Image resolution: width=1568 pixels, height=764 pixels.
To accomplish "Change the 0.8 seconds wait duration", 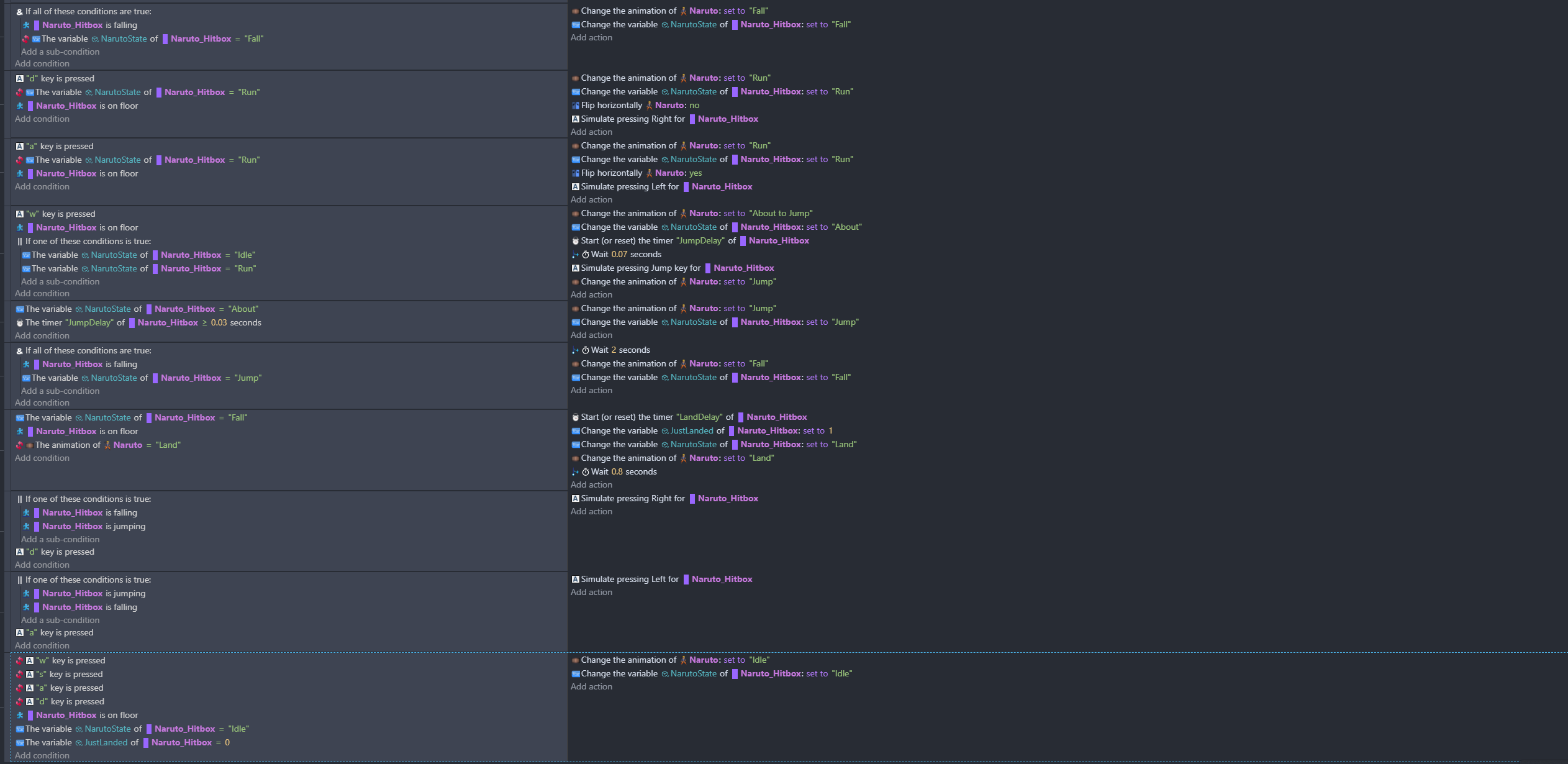I will [x=617, y=472].
